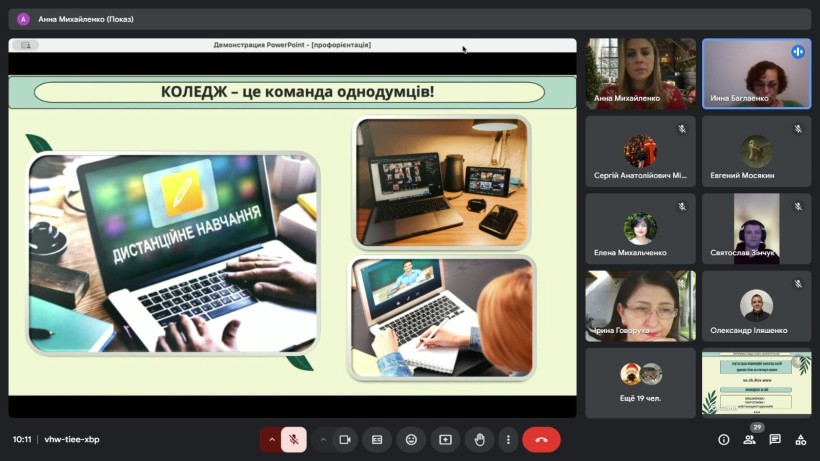Click photo of student taking notes at laptop
The image size is (820, 461).
pyautogui.click(x=442, y=317)
